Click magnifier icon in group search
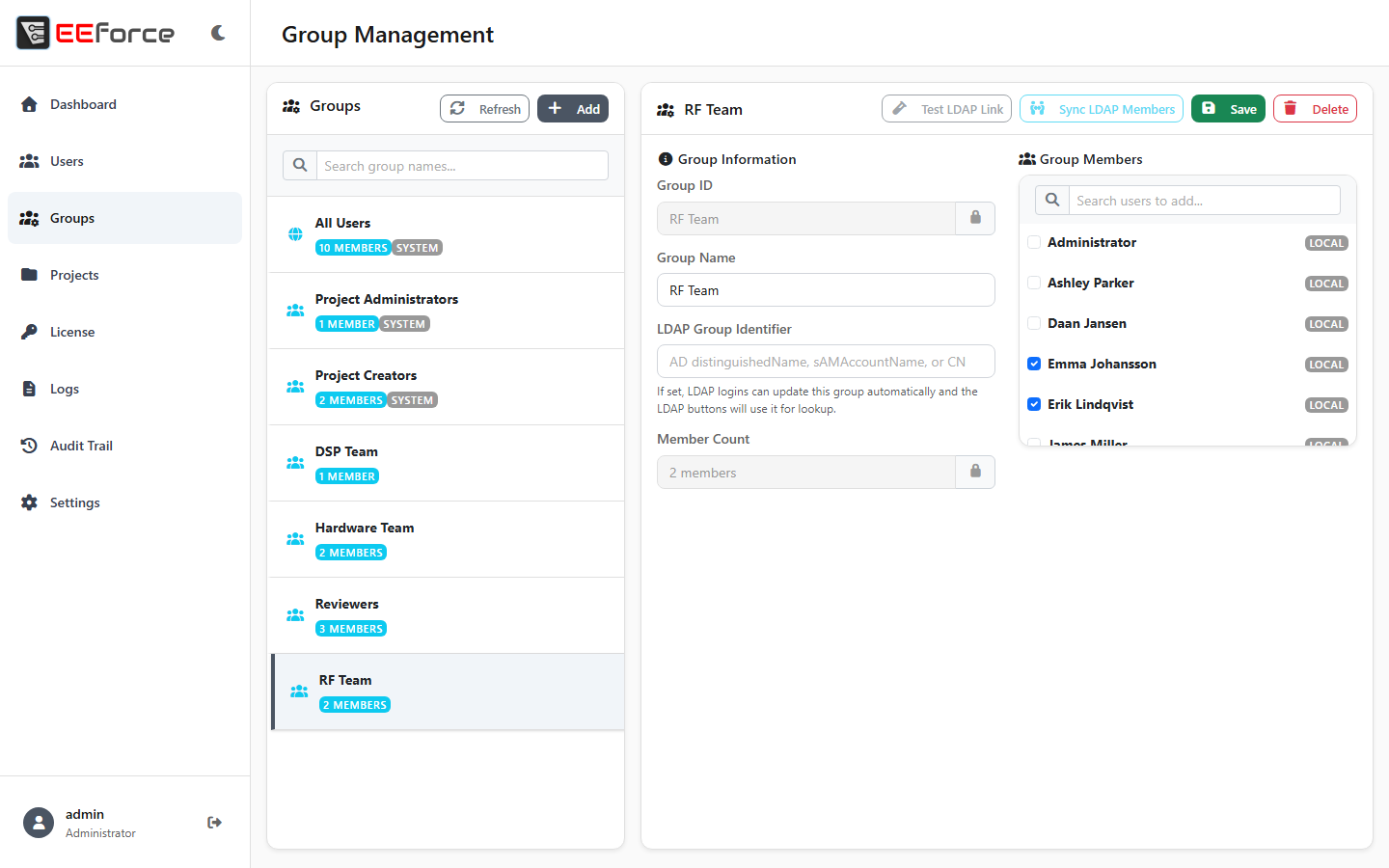This screenshot has width=1389, height=868. click(x=300, y=166)
